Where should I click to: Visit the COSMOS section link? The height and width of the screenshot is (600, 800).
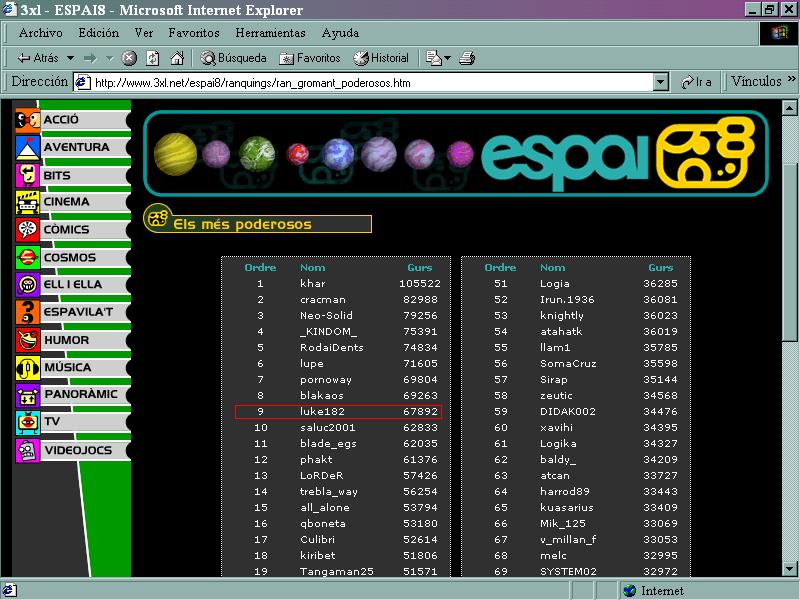[70, 258]
